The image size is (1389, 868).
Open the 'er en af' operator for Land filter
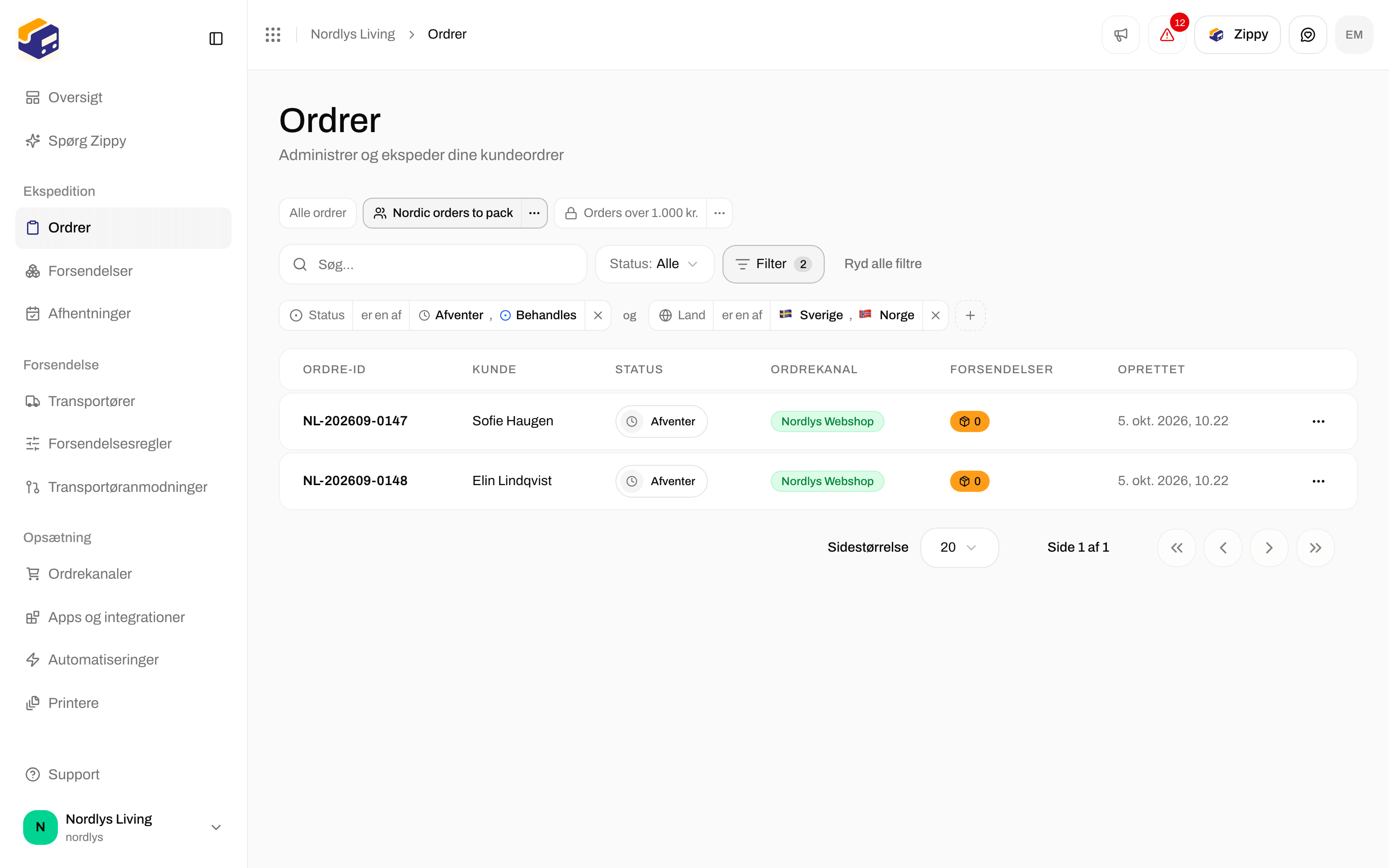(742, 315)
